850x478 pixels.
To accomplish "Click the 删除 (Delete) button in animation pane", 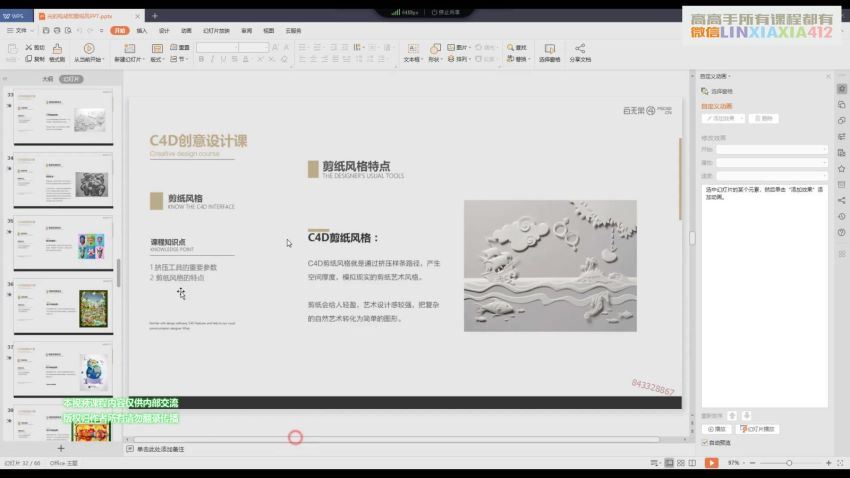I will tap(763, 118).
